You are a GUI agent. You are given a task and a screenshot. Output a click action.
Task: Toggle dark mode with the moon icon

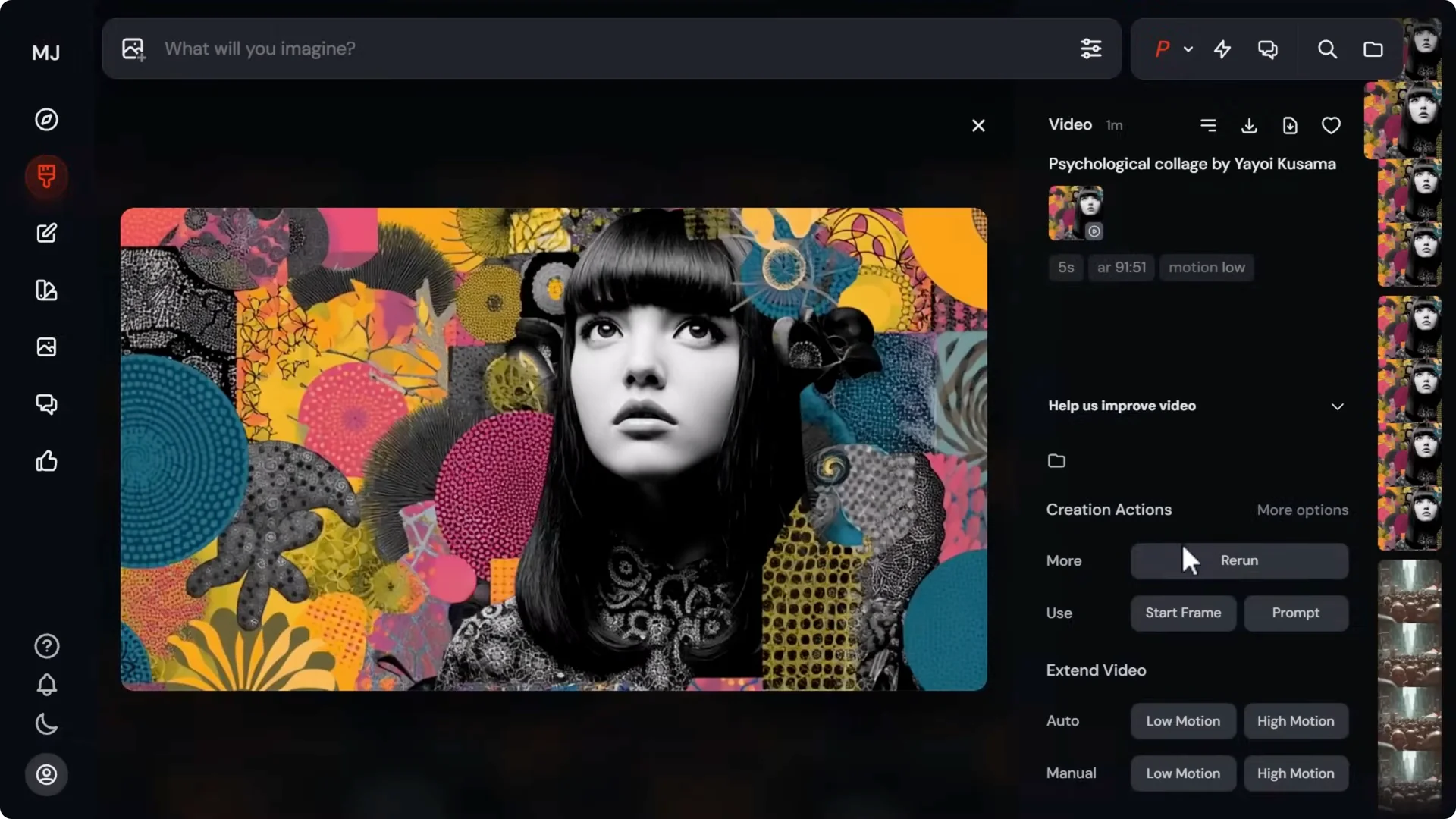(47, 724)
